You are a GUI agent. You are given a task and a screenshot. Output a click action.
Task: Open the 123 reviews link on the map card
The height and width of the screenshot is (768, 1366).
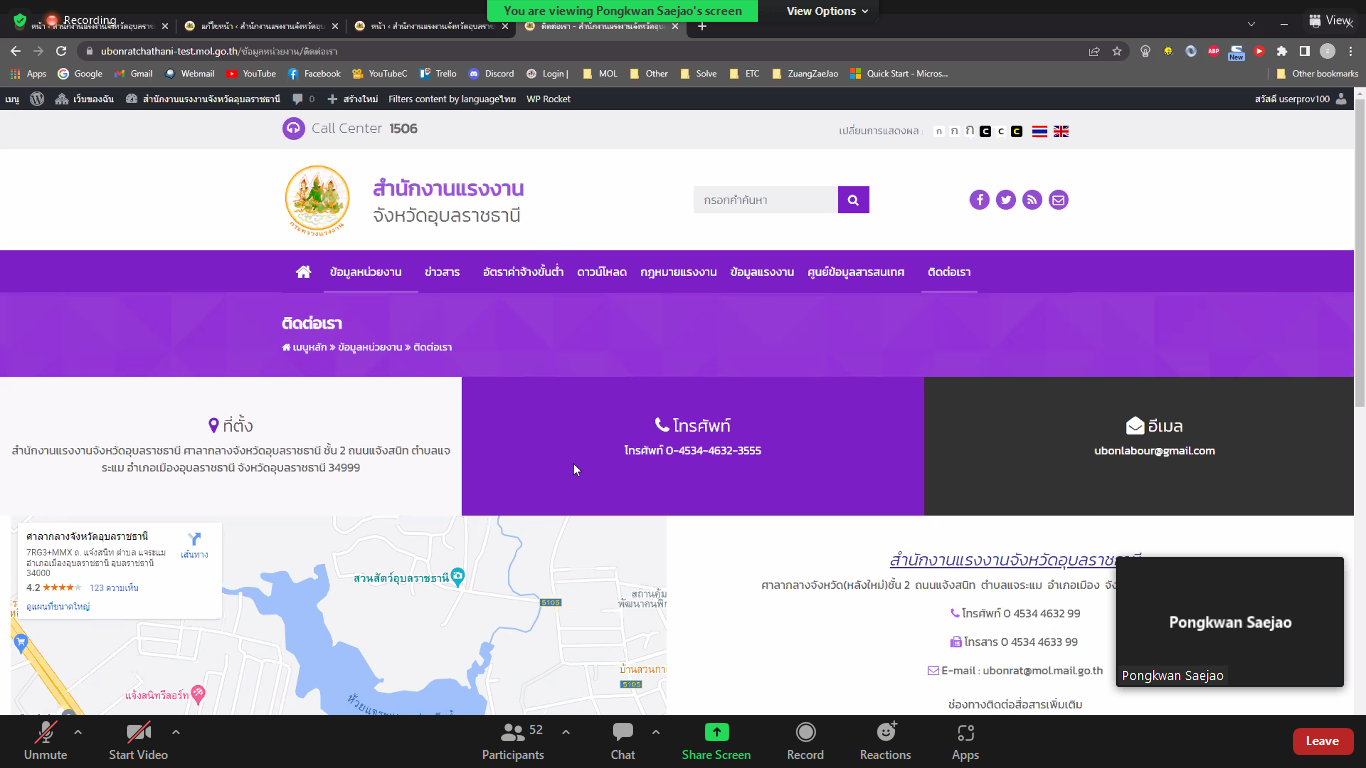click(114, 587)
